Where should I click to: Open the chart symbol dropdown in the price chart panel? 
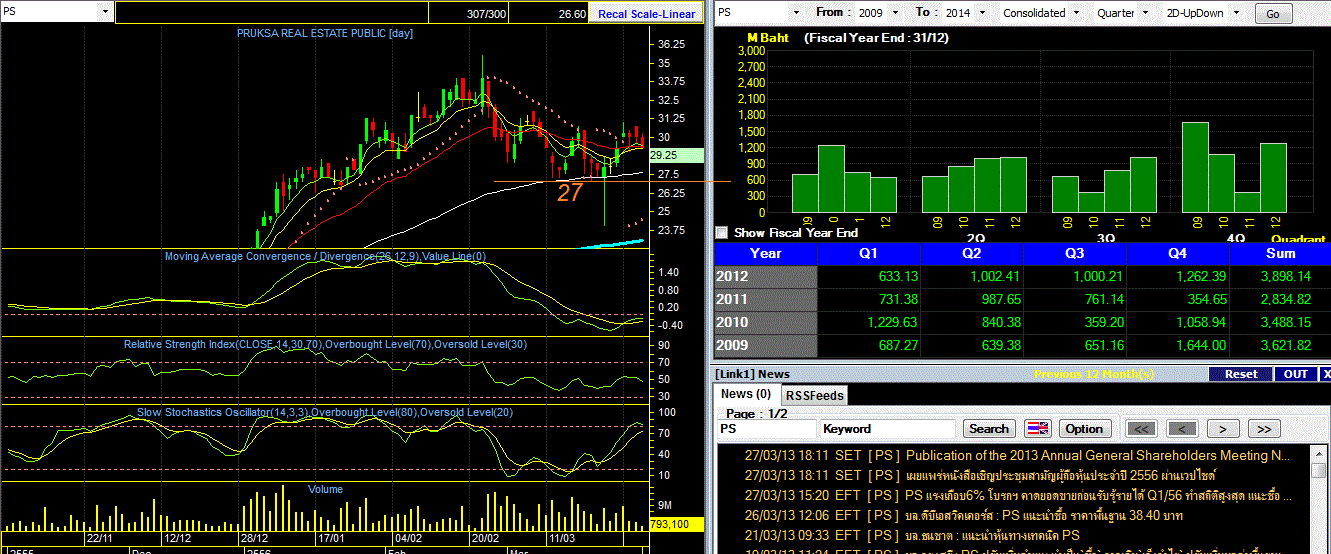click(106, 12)
